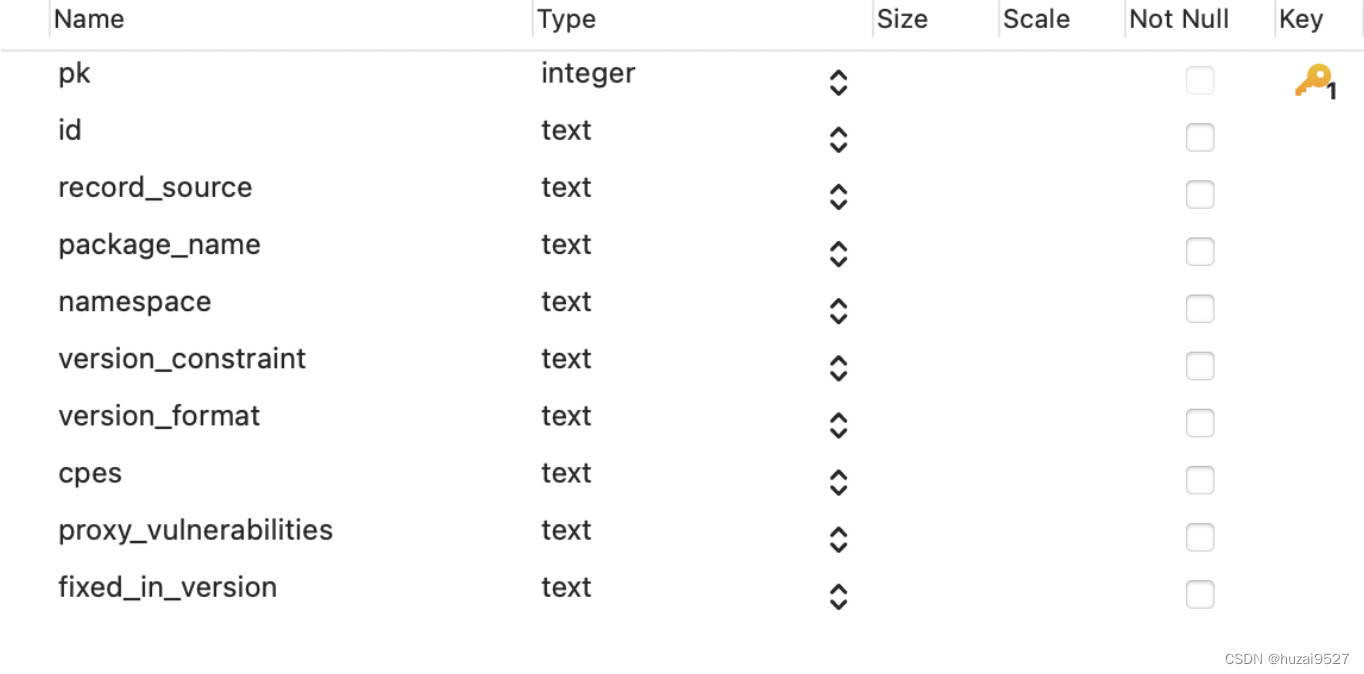The width and height of the screenshot is (1364, 674).
Task: Select the record_source field name
Action: (155, 188)
